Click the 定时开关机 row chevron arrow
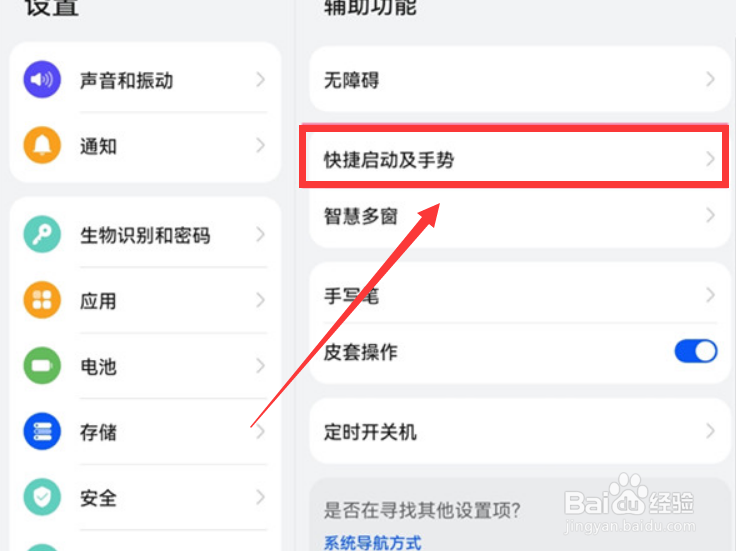Image resolution: width=736 pixels, height=551 pixels. pos(710,432)
